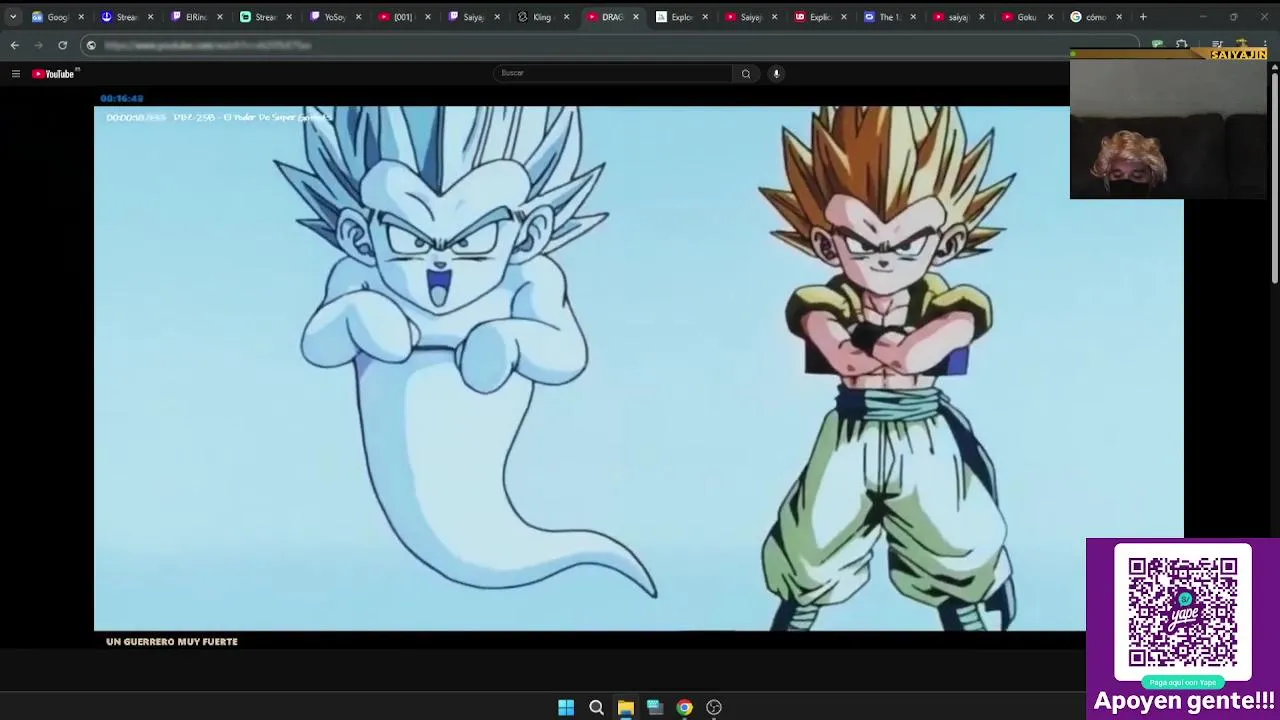The height and width of the screenshot is (720, 1280).
Task: Switch to the YoSoy Twitch tab
Action: [334, 17]
